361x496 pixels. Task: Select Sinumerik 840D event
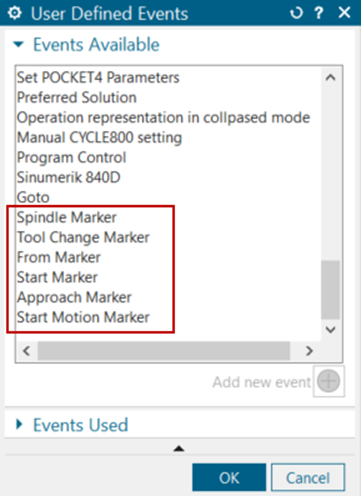(x=69, y=177)
